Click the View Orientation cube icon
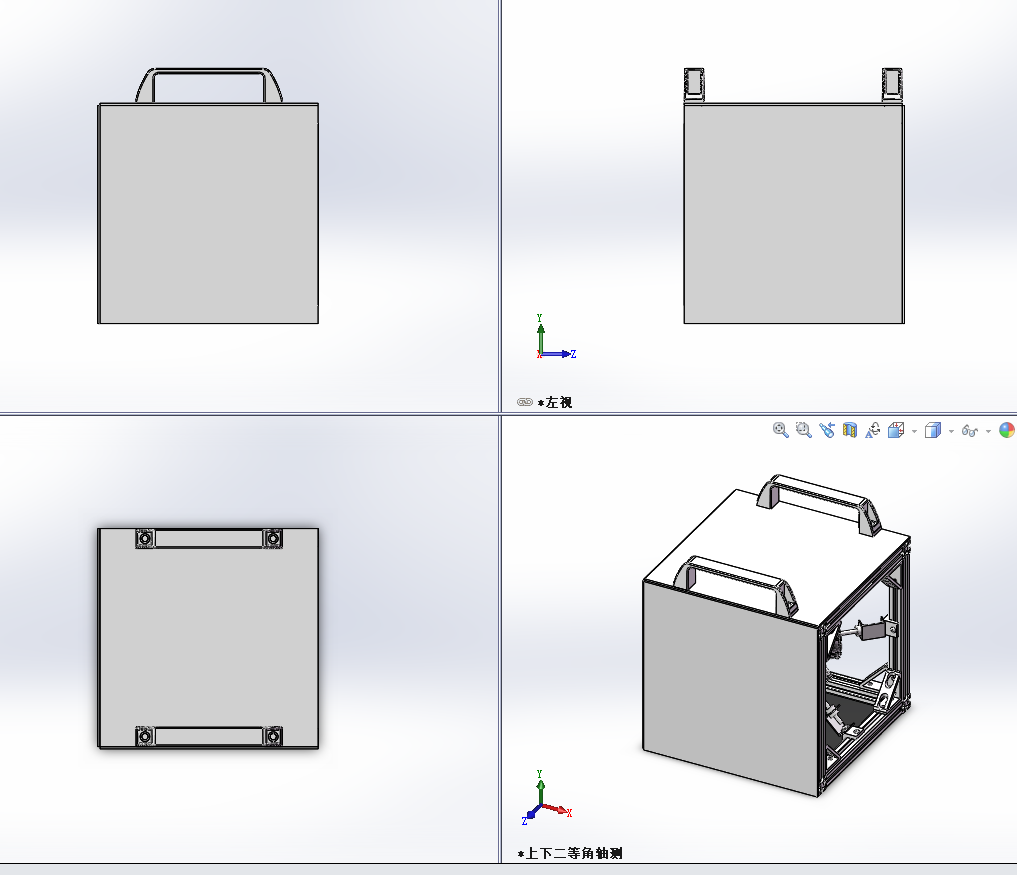The image size is (1017, 875). click(x=896, y=430)
